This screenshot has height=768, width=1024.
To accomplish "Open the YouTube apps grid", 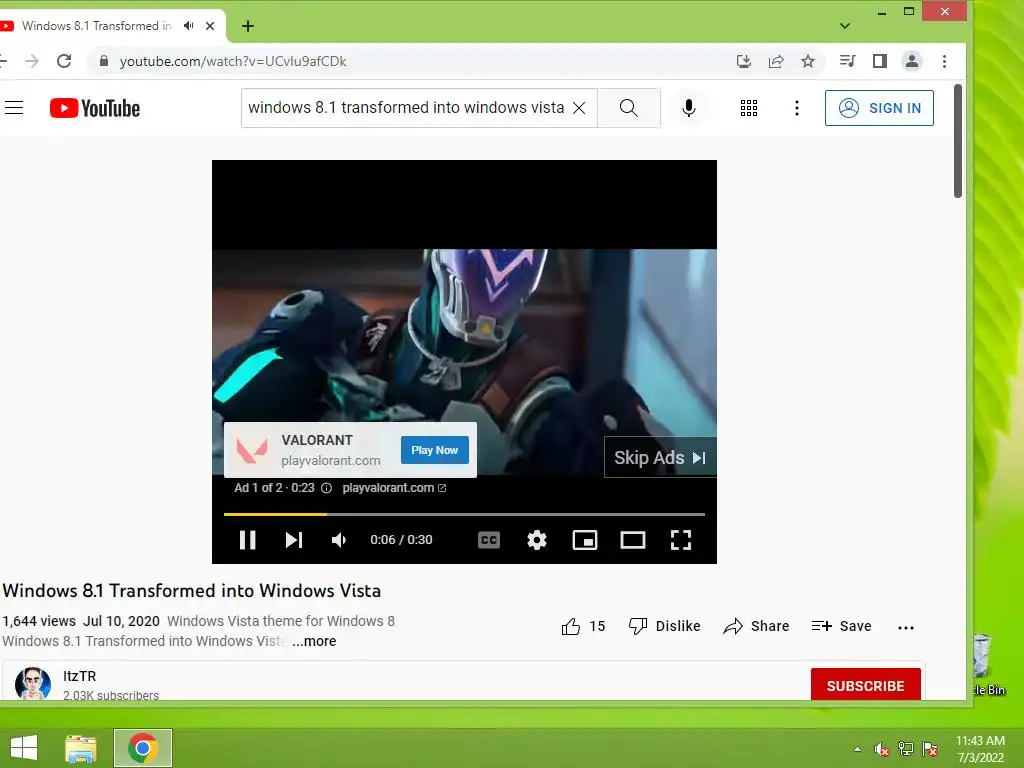I will pos(748,108).
